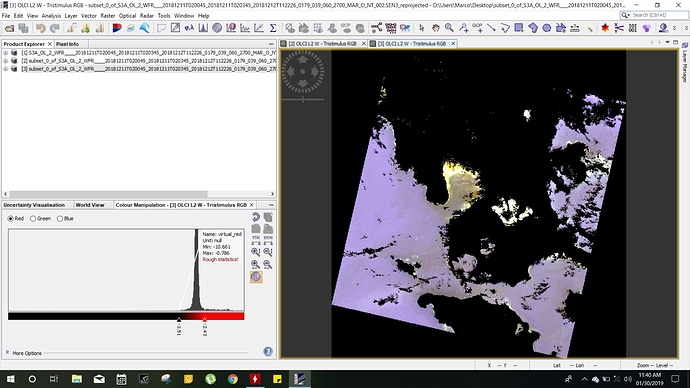Screen dimensions: 690x388
Task: Open Chrome from the taskbar
Action: 233,379
